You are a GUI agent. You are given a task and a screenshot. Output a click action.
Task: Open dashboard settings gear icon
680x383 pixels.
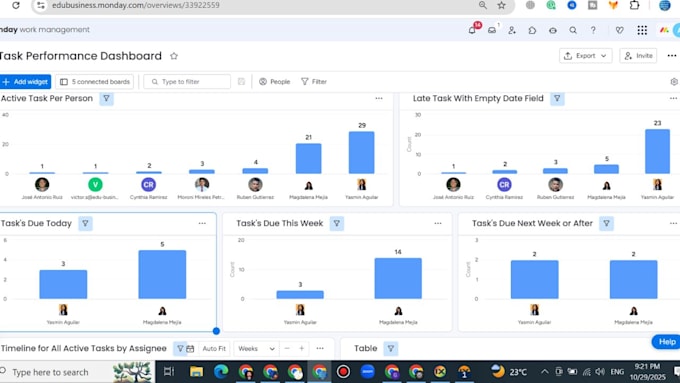674,82
